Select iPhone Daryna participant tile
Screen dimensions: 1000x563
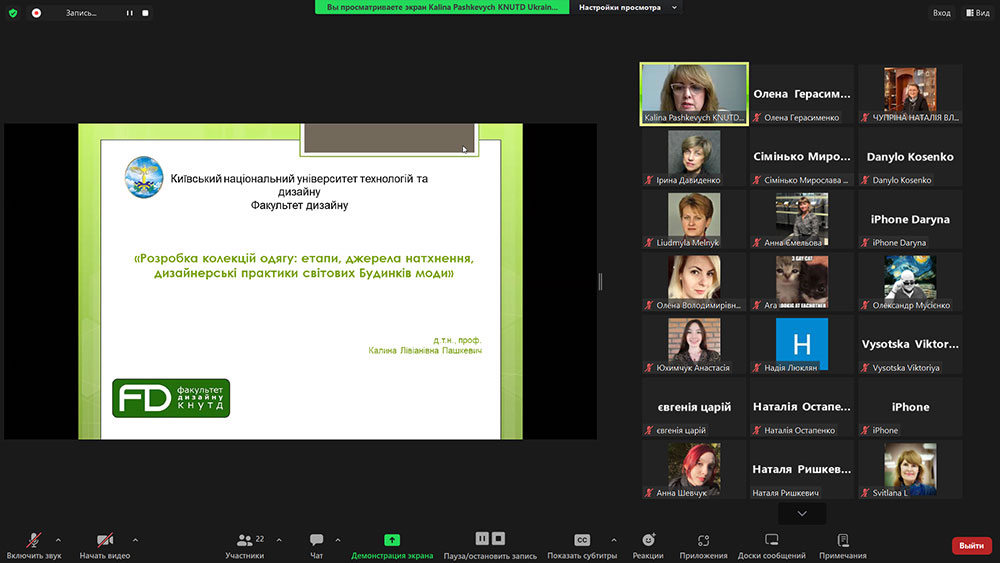(x=910, y=219)
